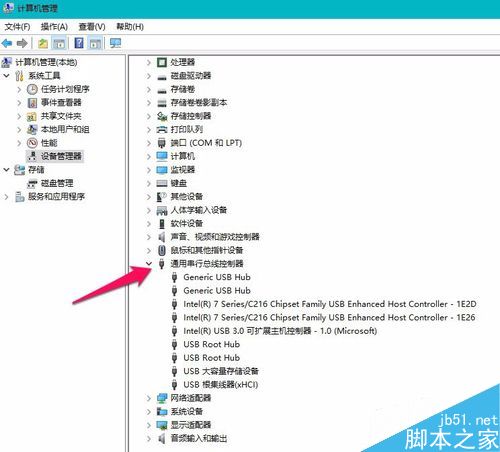Click the Show/Hide action pane toolbar icon
This screenshot has height=452, width=500.
[x=95, y=43]
